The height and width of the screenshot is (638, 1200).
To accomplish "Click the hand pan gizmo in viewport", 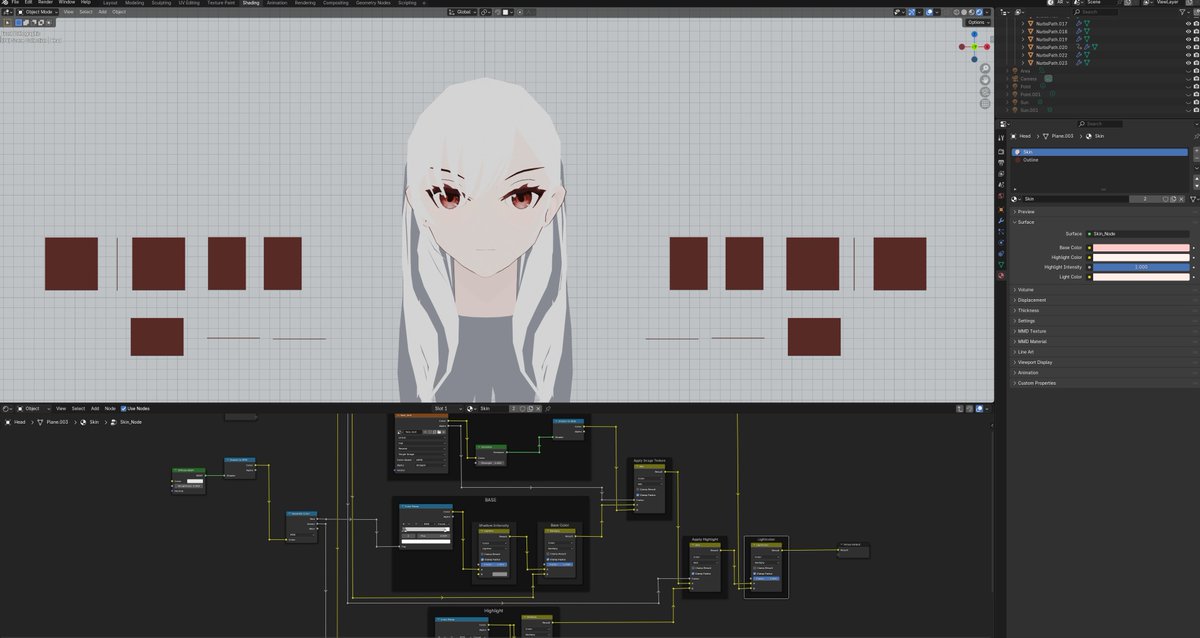I will [x=984, y=80].
